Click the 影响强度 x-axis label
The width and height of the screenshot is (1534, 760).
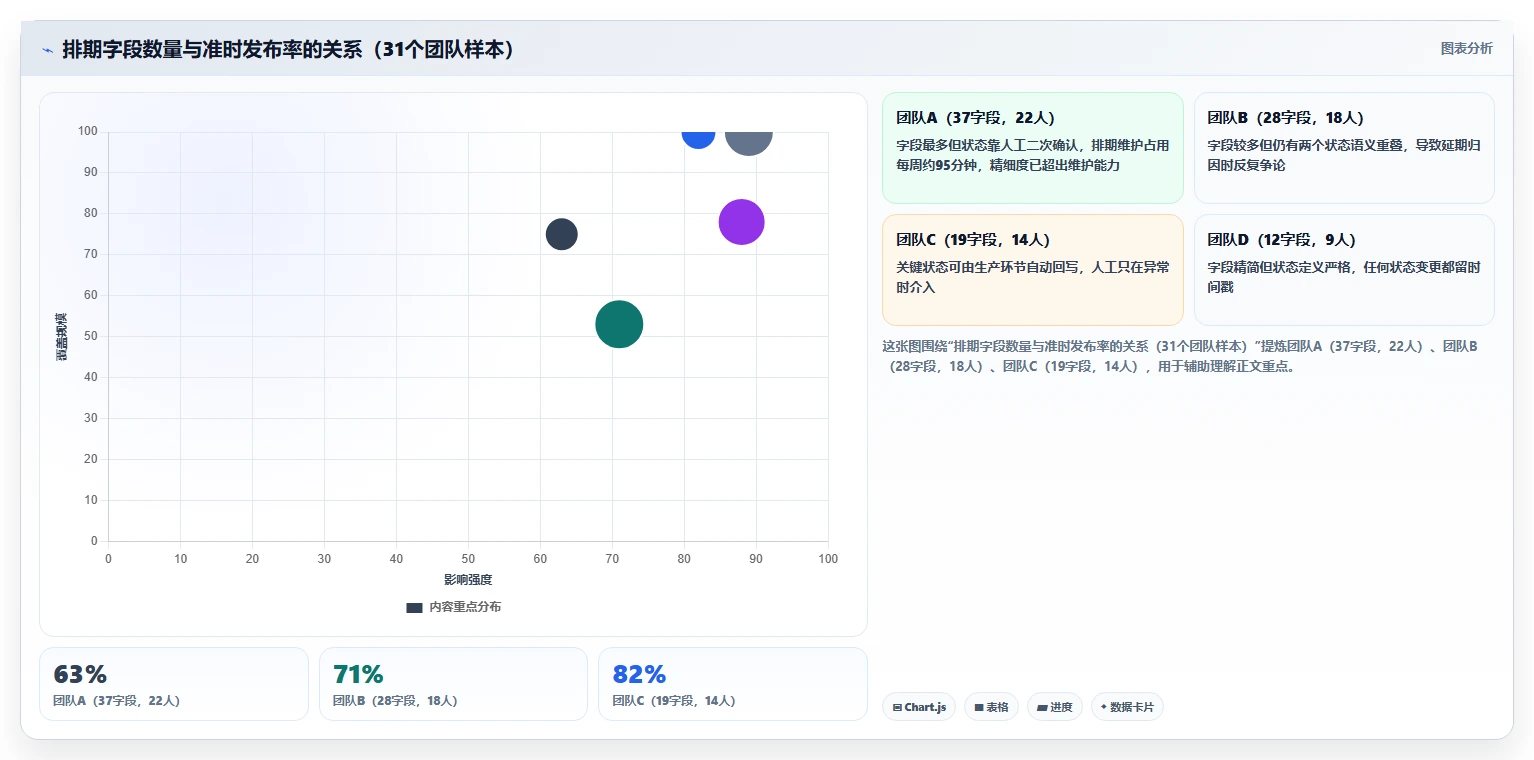point(468,580)
